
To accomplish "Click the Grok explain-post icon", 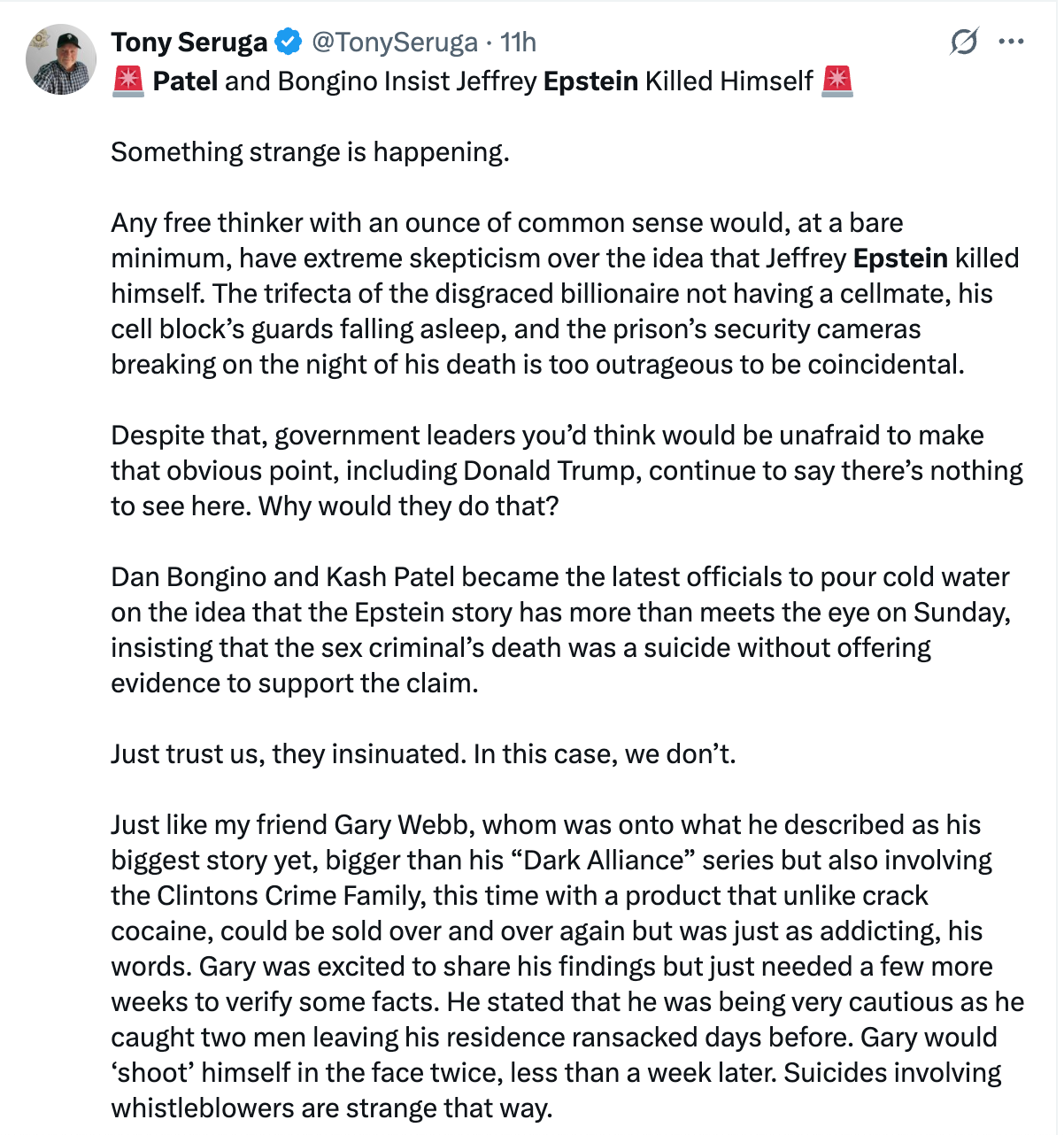I will point(964,42).
